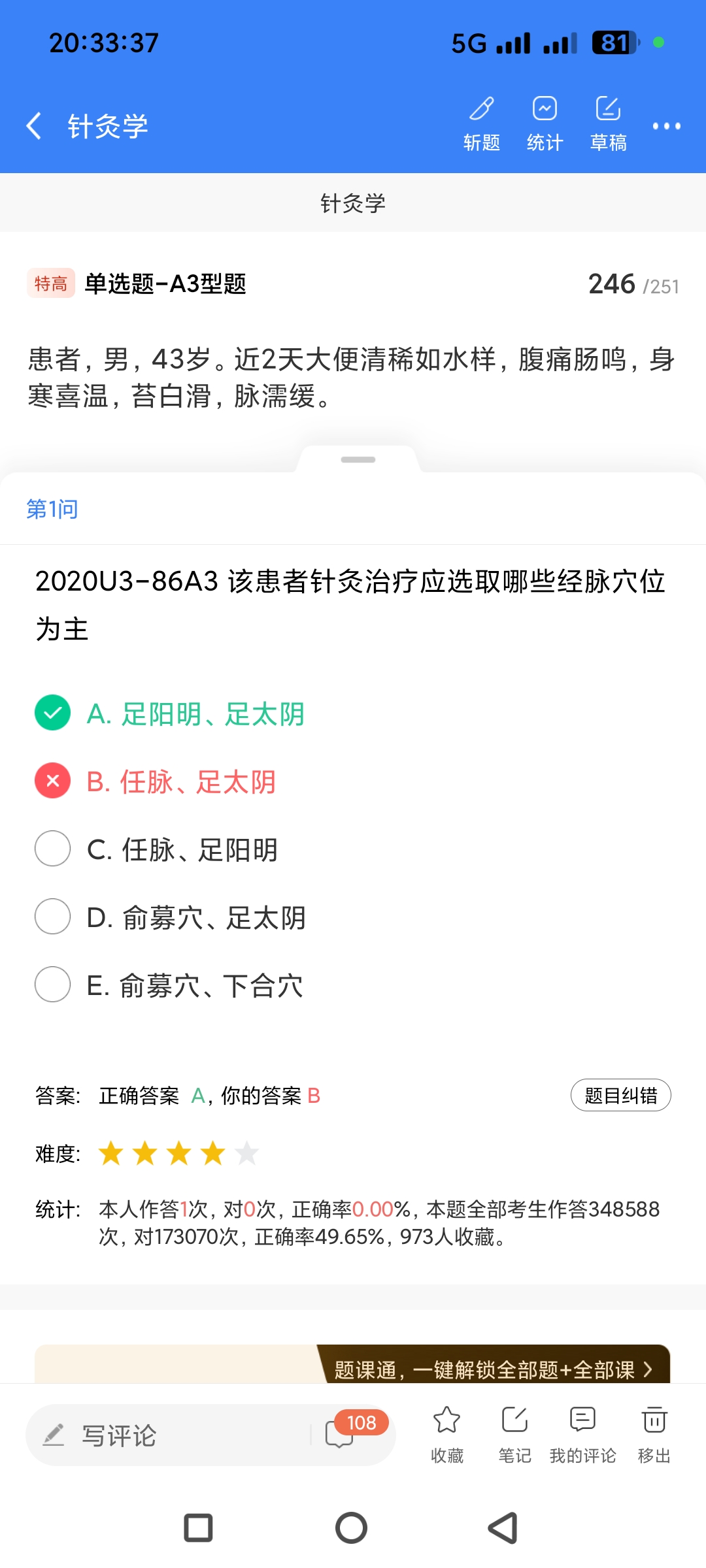
Task: Select option E 俞募穴、下合穴
Action: pyautogui.click(x=52, y=985)
